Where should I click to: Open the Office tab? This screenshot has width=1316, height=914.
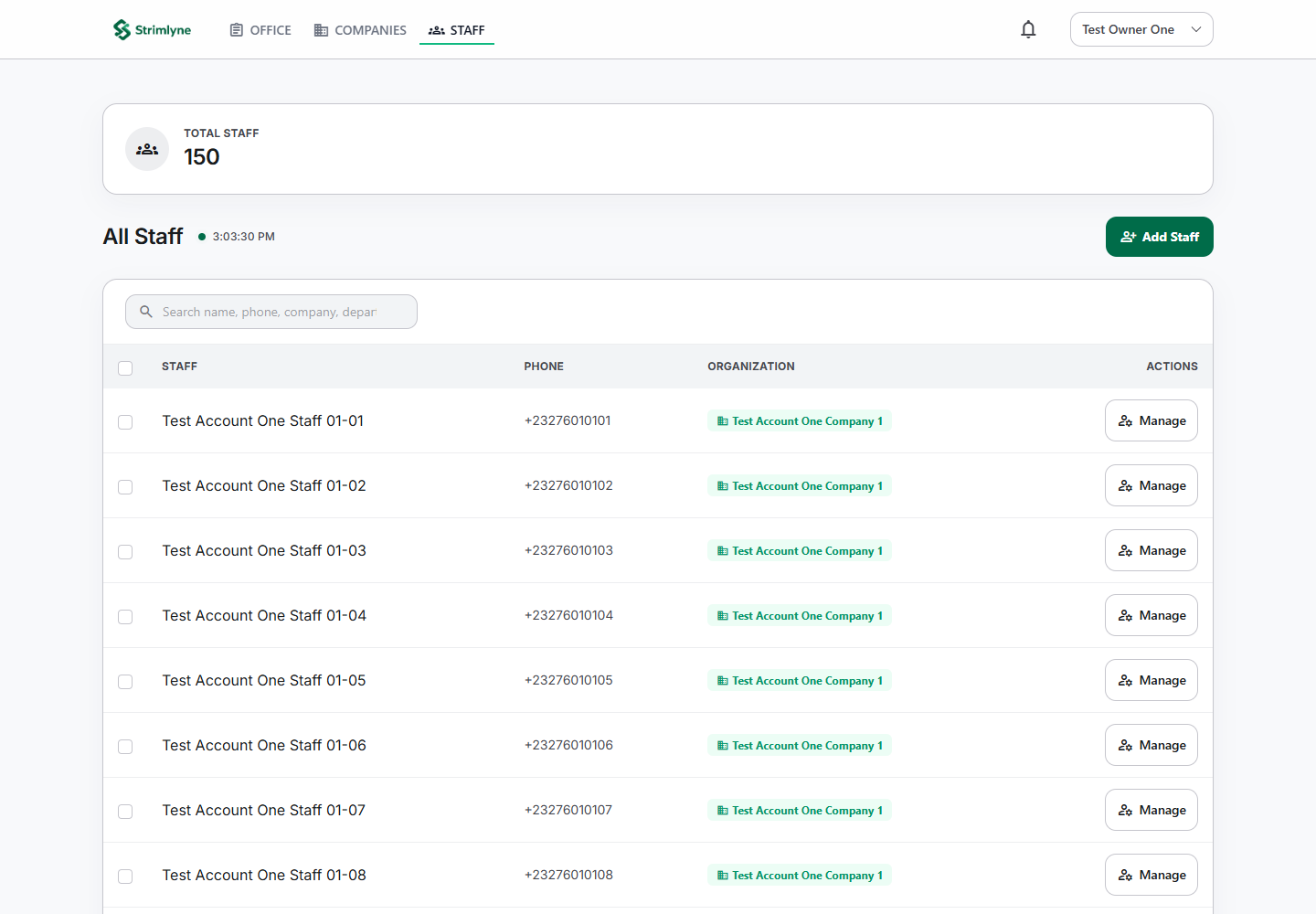[260, 30]
